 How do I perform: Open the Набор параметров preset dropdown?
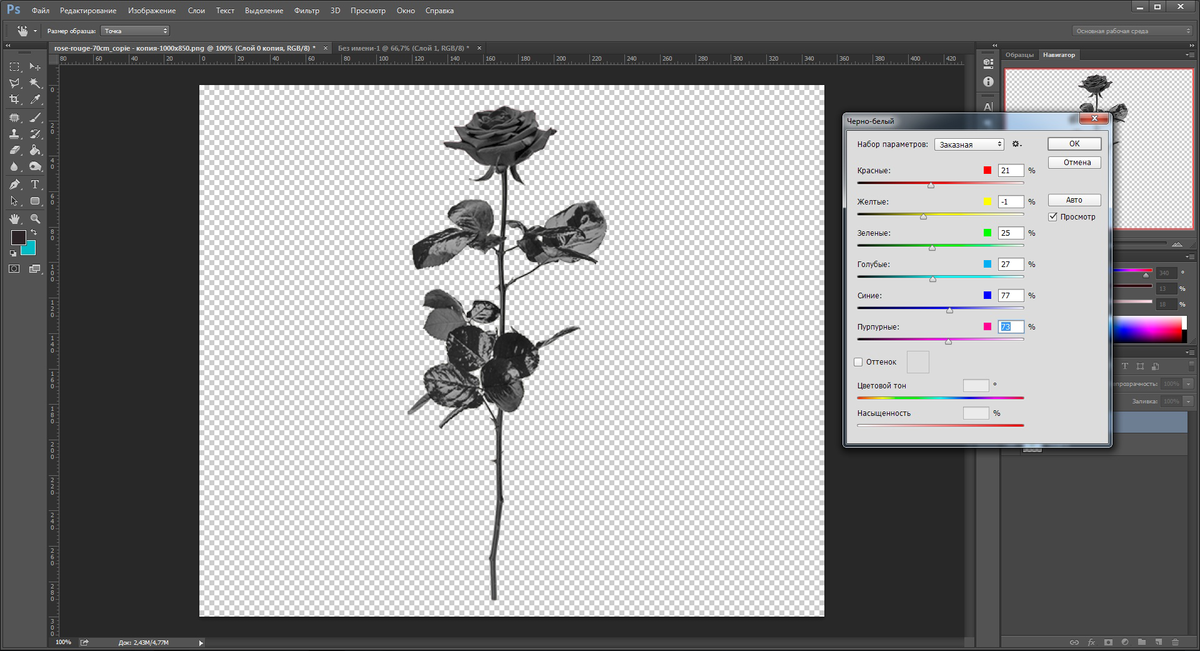click(969, 144)
